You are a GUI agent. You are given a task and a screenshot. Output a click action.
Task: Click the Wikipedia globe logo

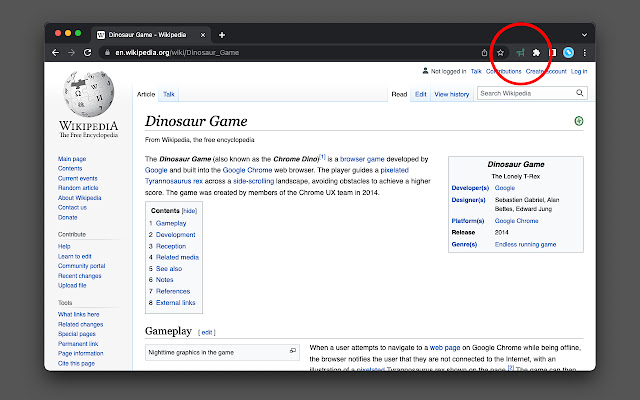[89, 93]
